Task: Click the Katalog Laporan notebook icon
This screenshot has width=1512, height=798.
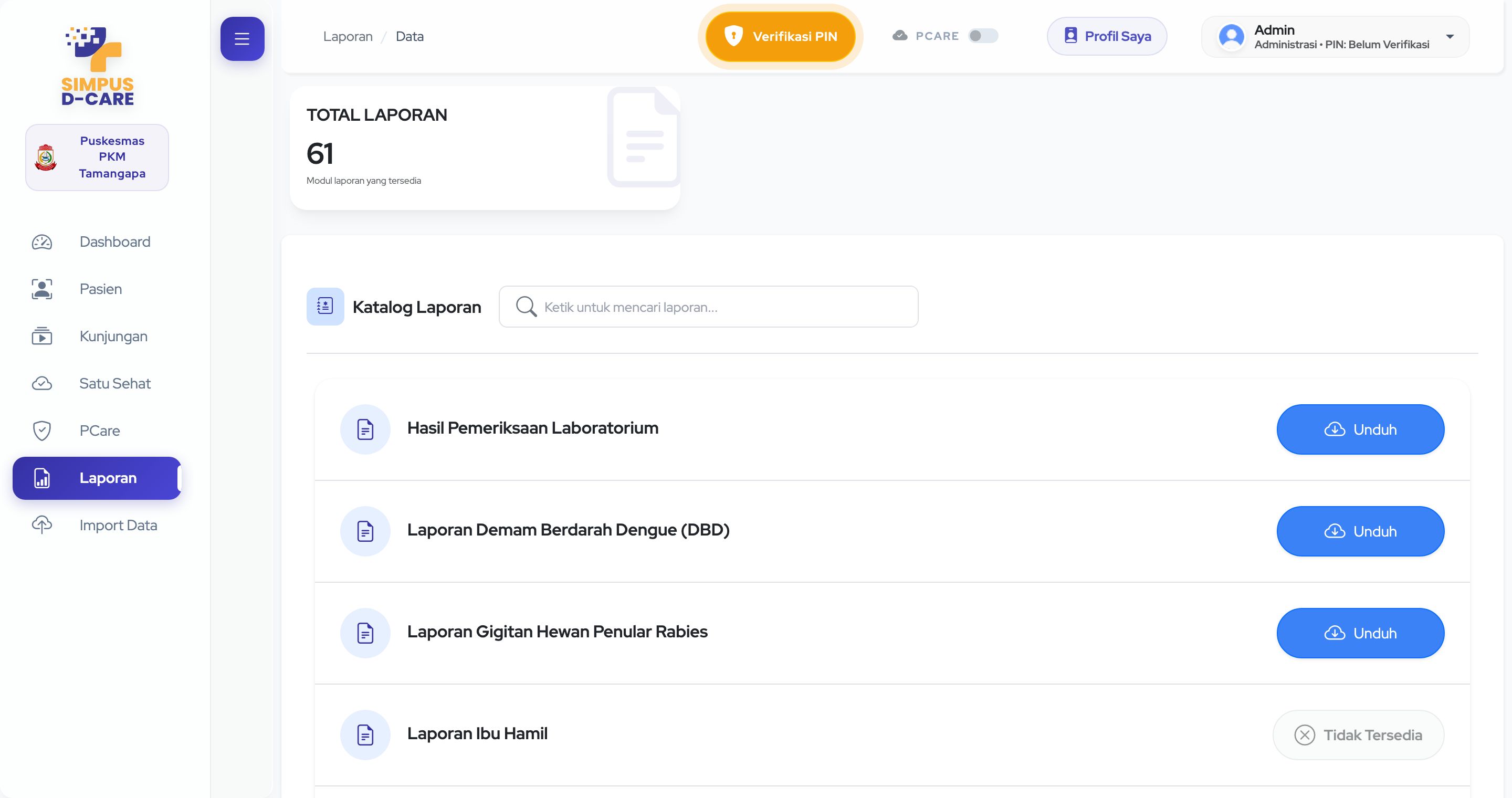Action: [325, 306]
